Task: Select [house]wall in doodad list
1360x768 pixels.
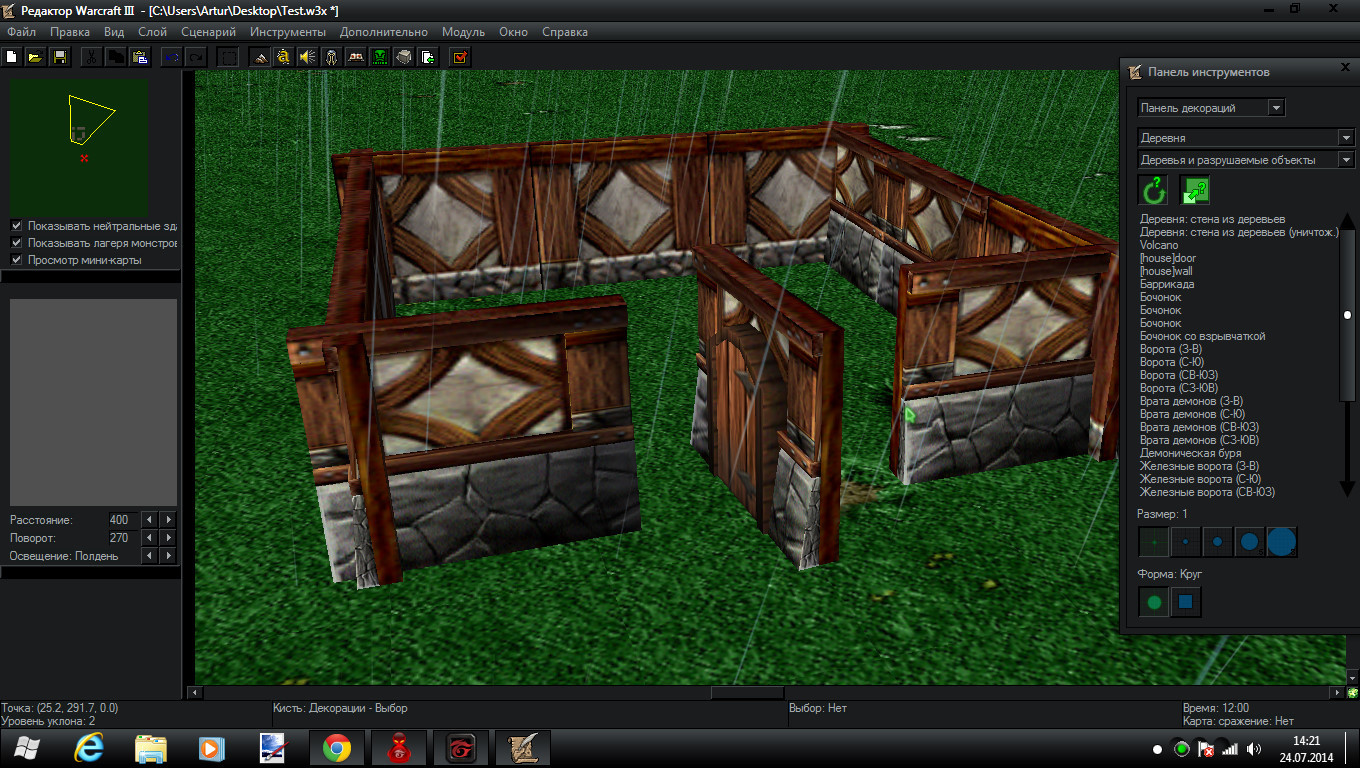Action: pos(1166,271)
